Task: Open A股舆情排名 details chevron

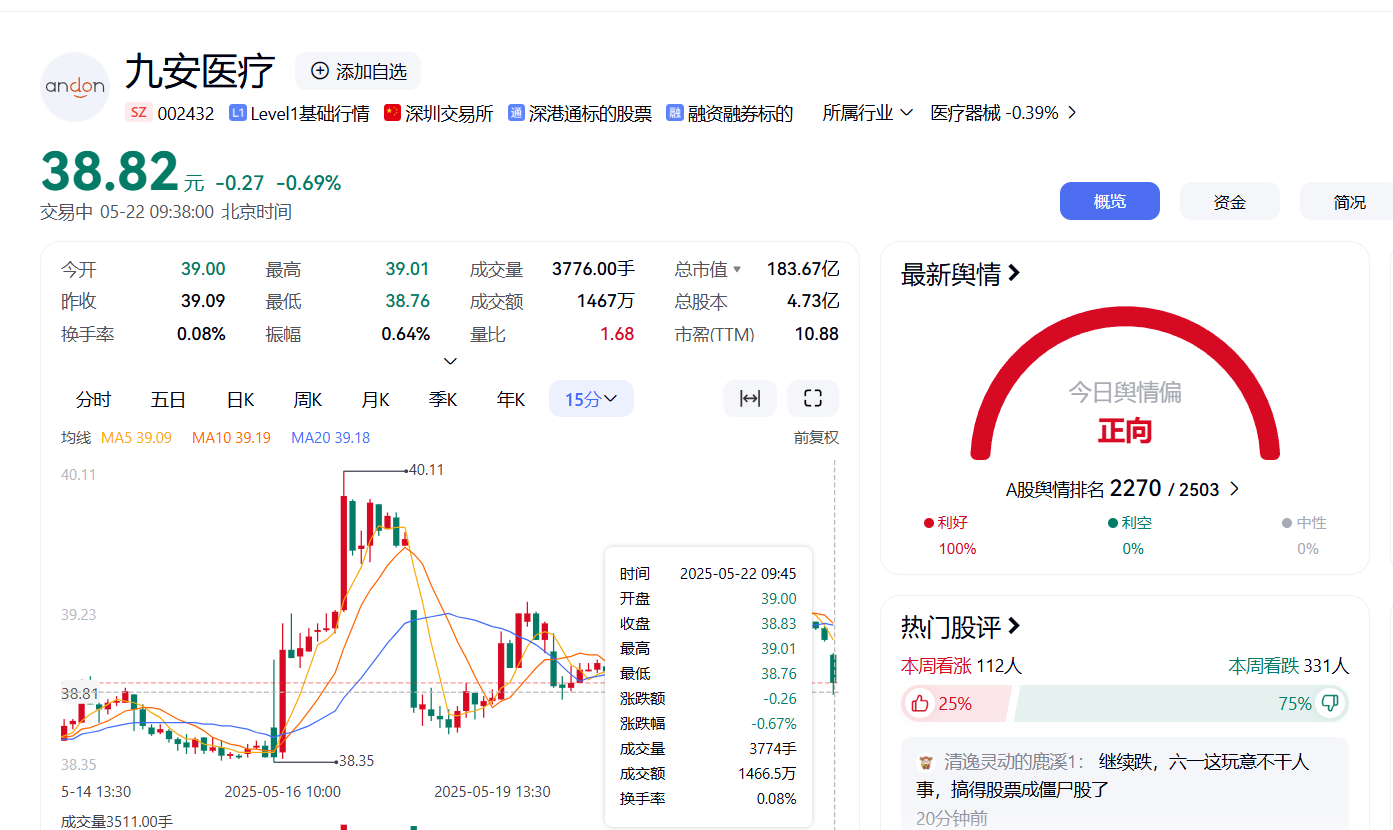Action: click(1234, 489)
